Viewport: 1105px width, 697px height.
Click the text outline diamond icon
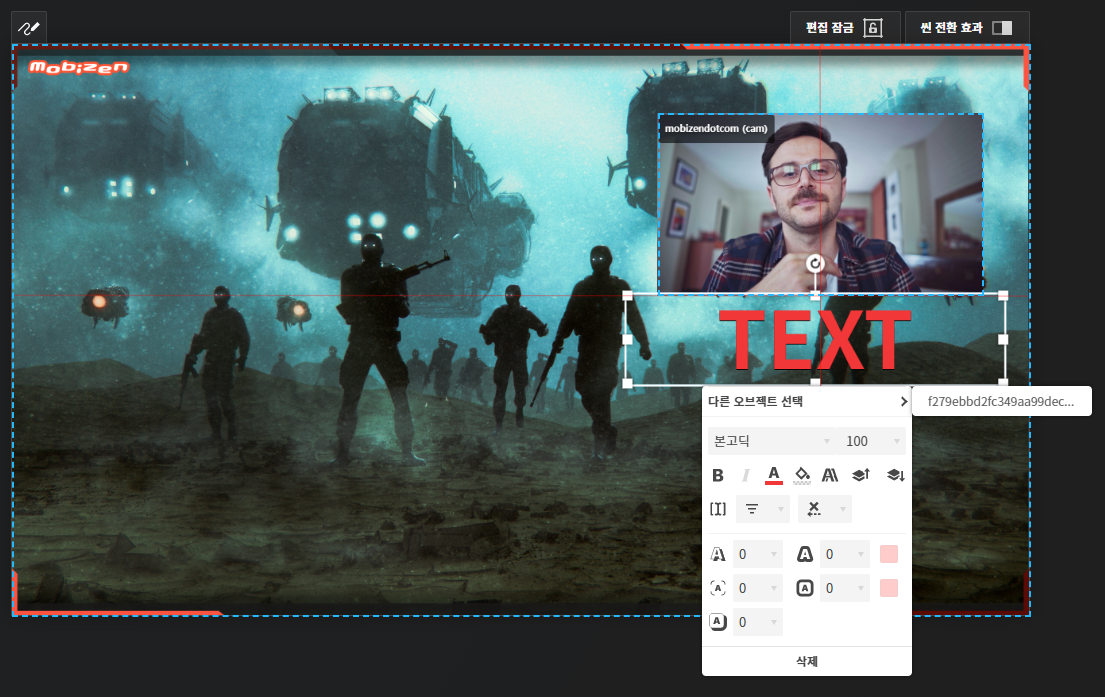tap(801, 475)
